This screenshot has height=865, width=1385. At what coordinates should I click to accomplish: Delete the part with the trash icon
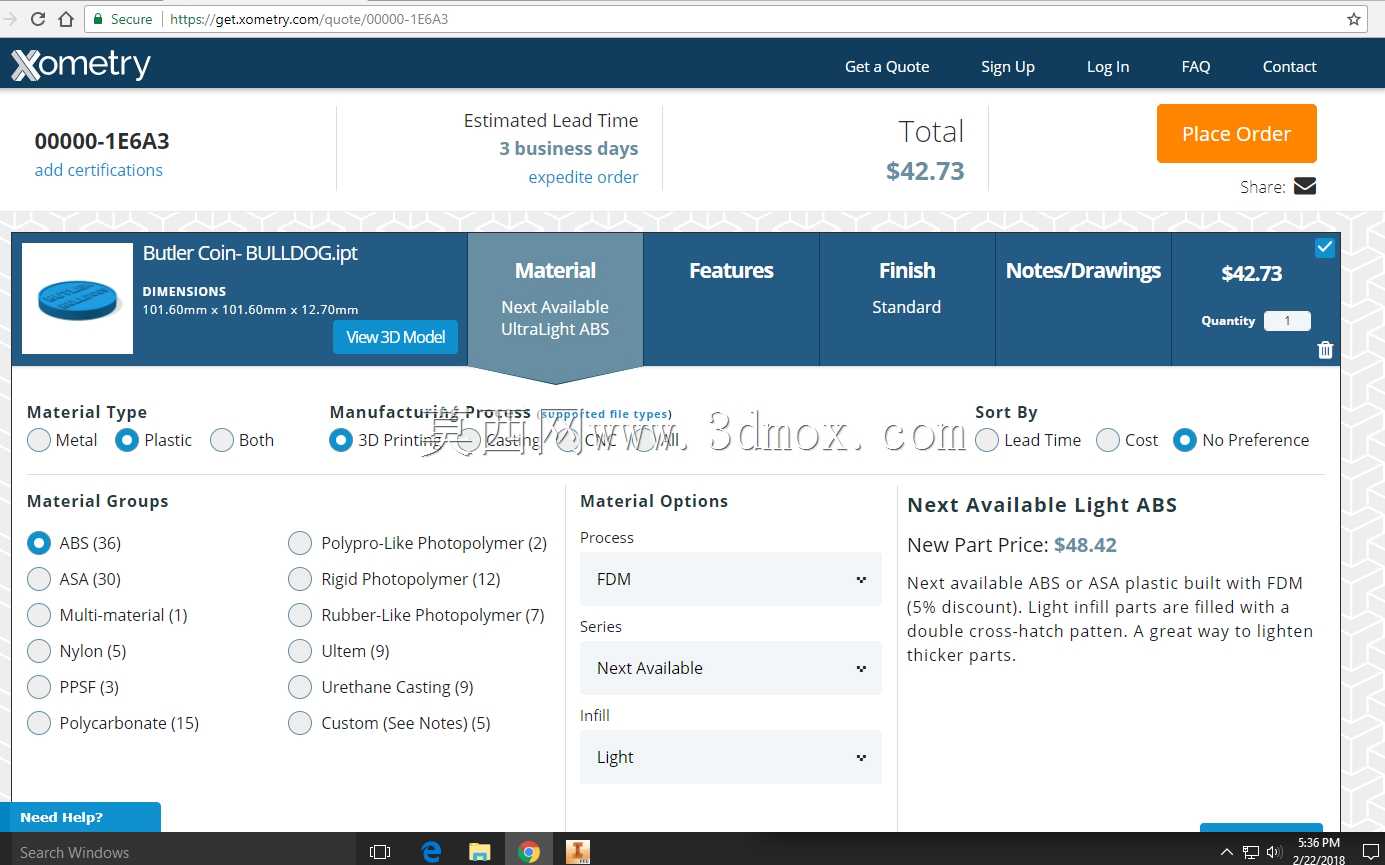click(1326, 349)
